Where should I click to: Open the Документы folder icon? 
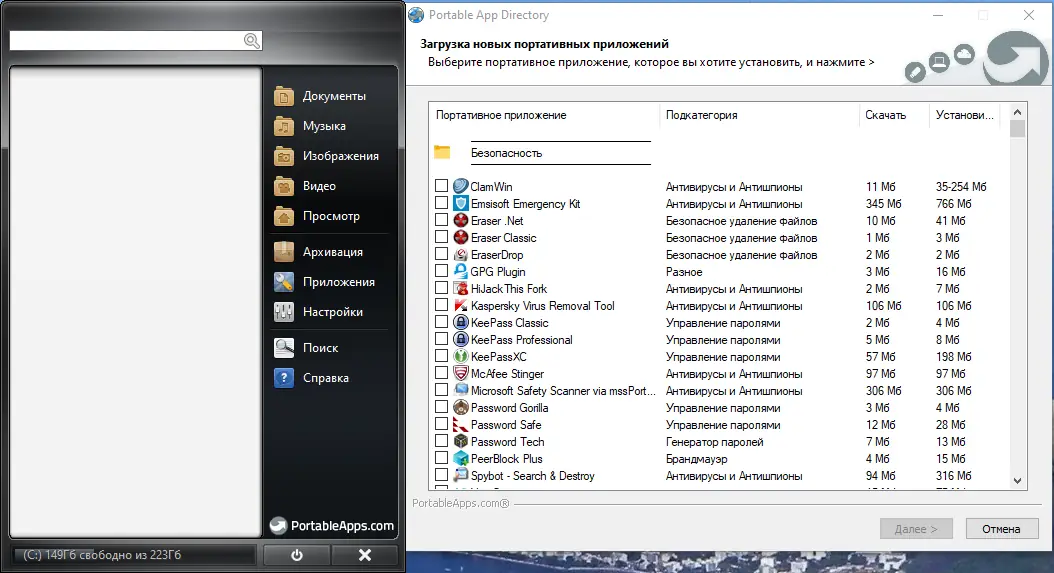click(x=284, y=96)
